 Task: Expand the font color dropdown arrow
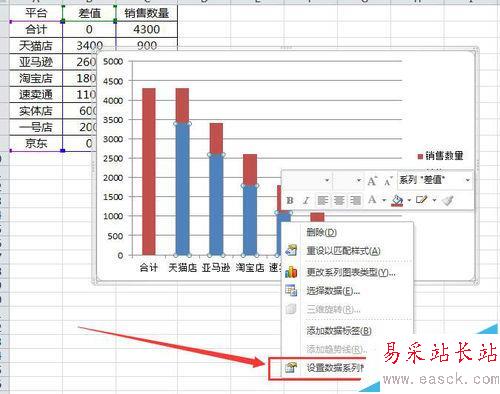click(384, 200)
